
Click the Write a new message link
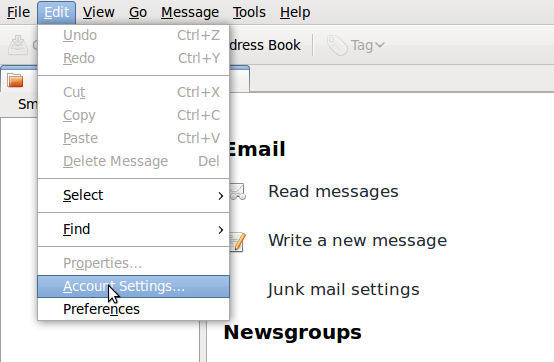(x=358, y=241)
